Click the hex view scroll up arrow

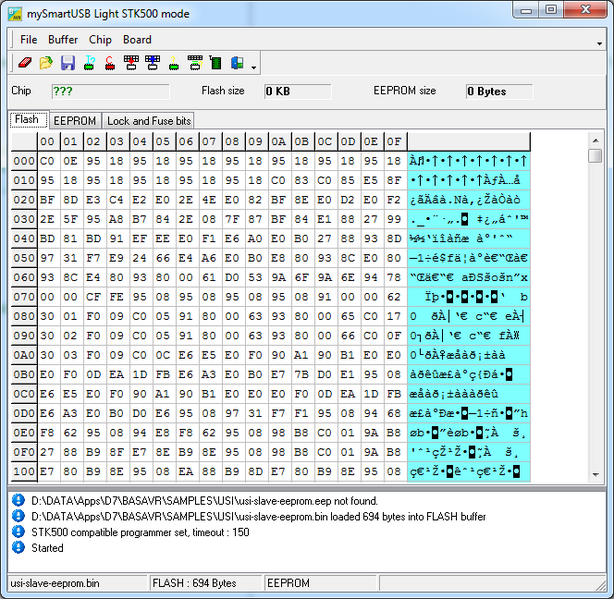pyautogui.click(x=596, y=141)
